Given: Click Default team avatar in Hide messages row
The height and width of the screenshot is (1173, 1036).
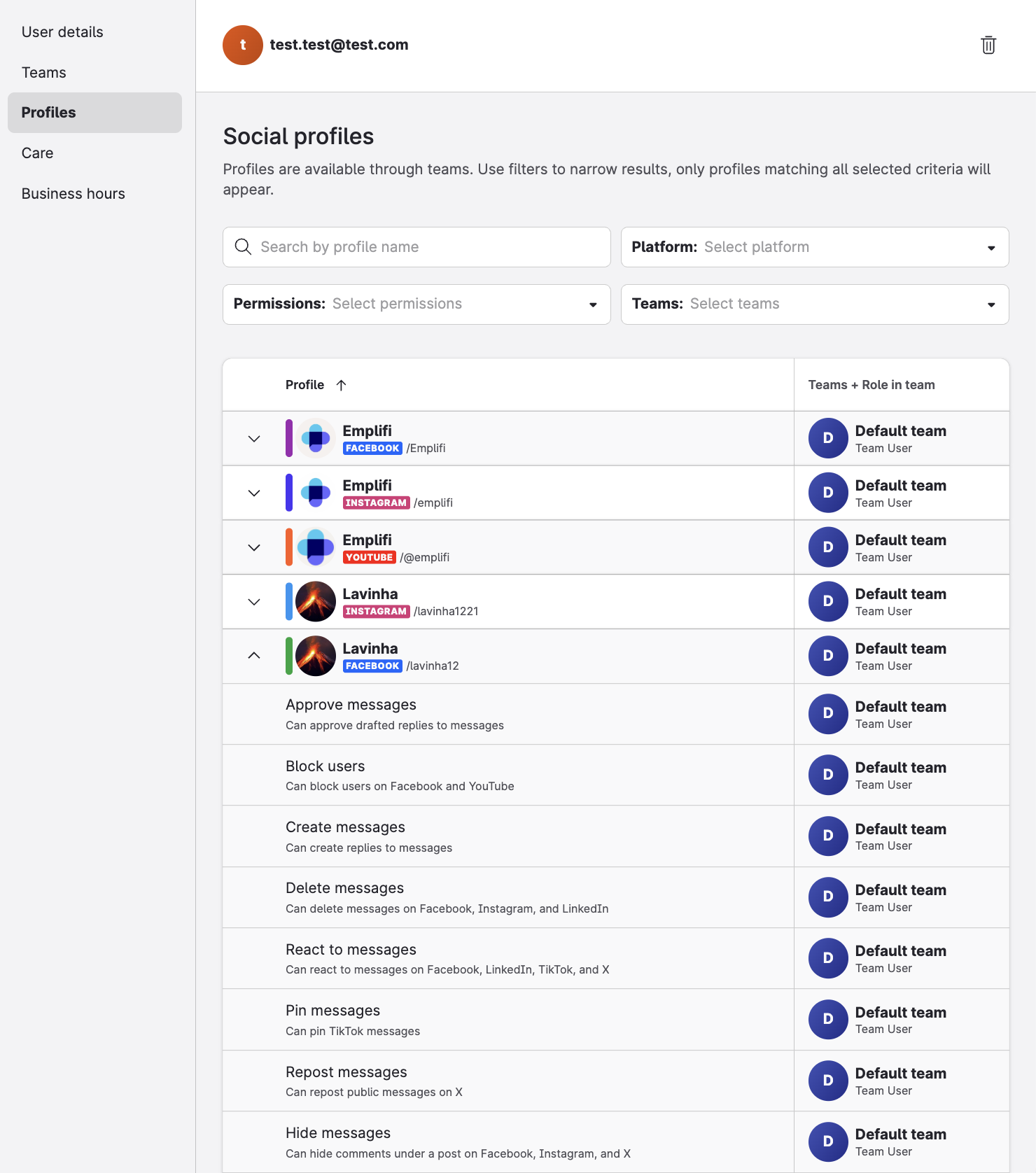Looking at the screenshot, I should (828, 1142).
